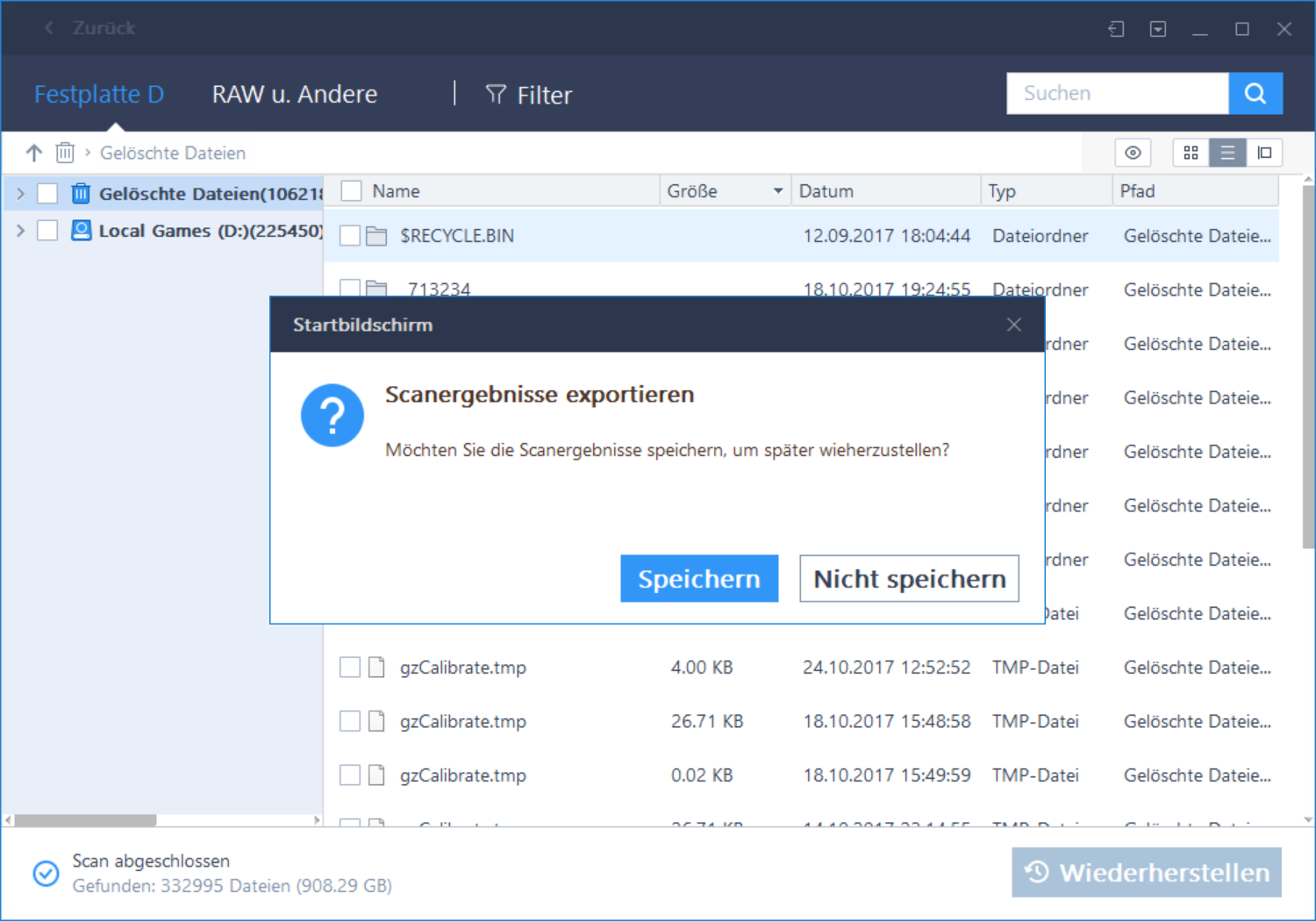This screenshot has height=921, width=1316.
Task: Switch to large thumbnails grid view
Action: (x=1191, y=153)
